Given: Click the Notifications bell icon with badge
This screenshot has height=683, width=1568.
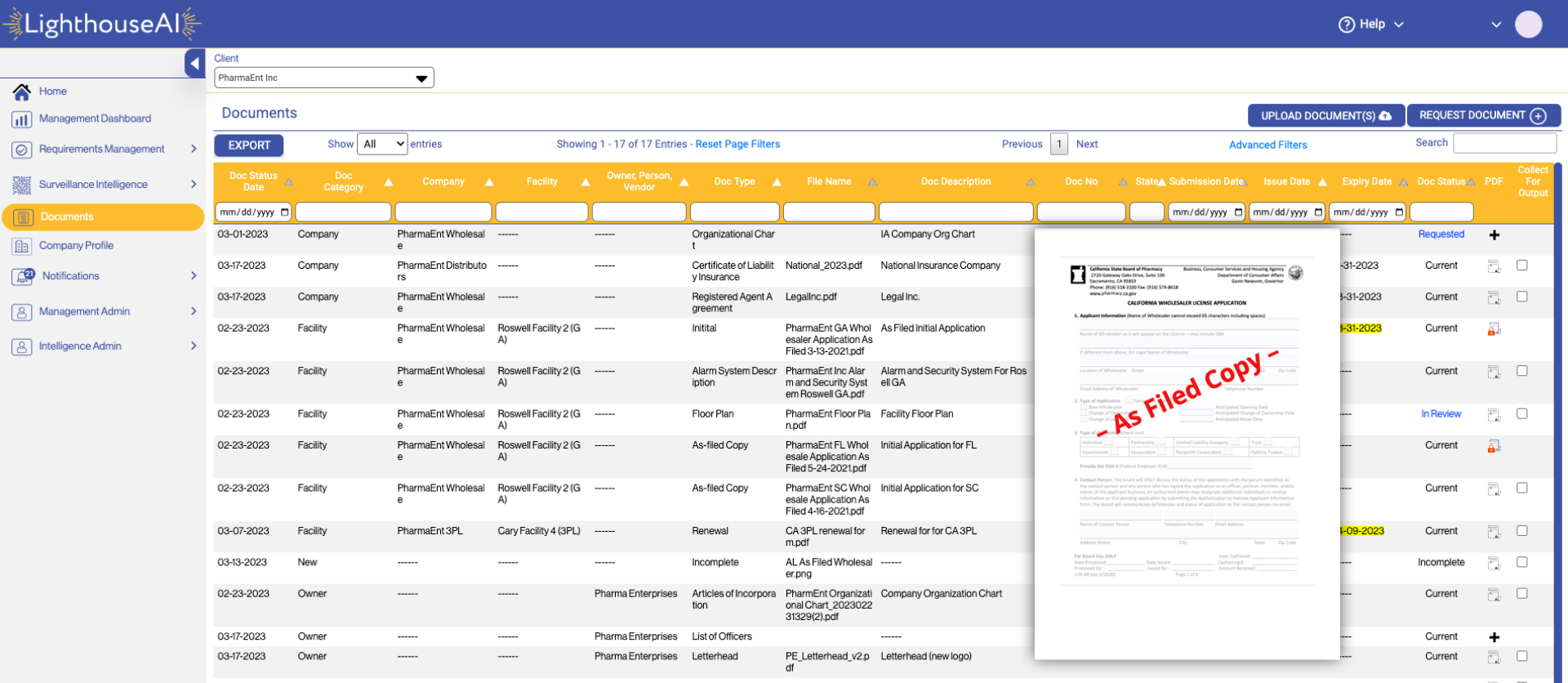Looking at the screenshot, I should click(23, 276).
